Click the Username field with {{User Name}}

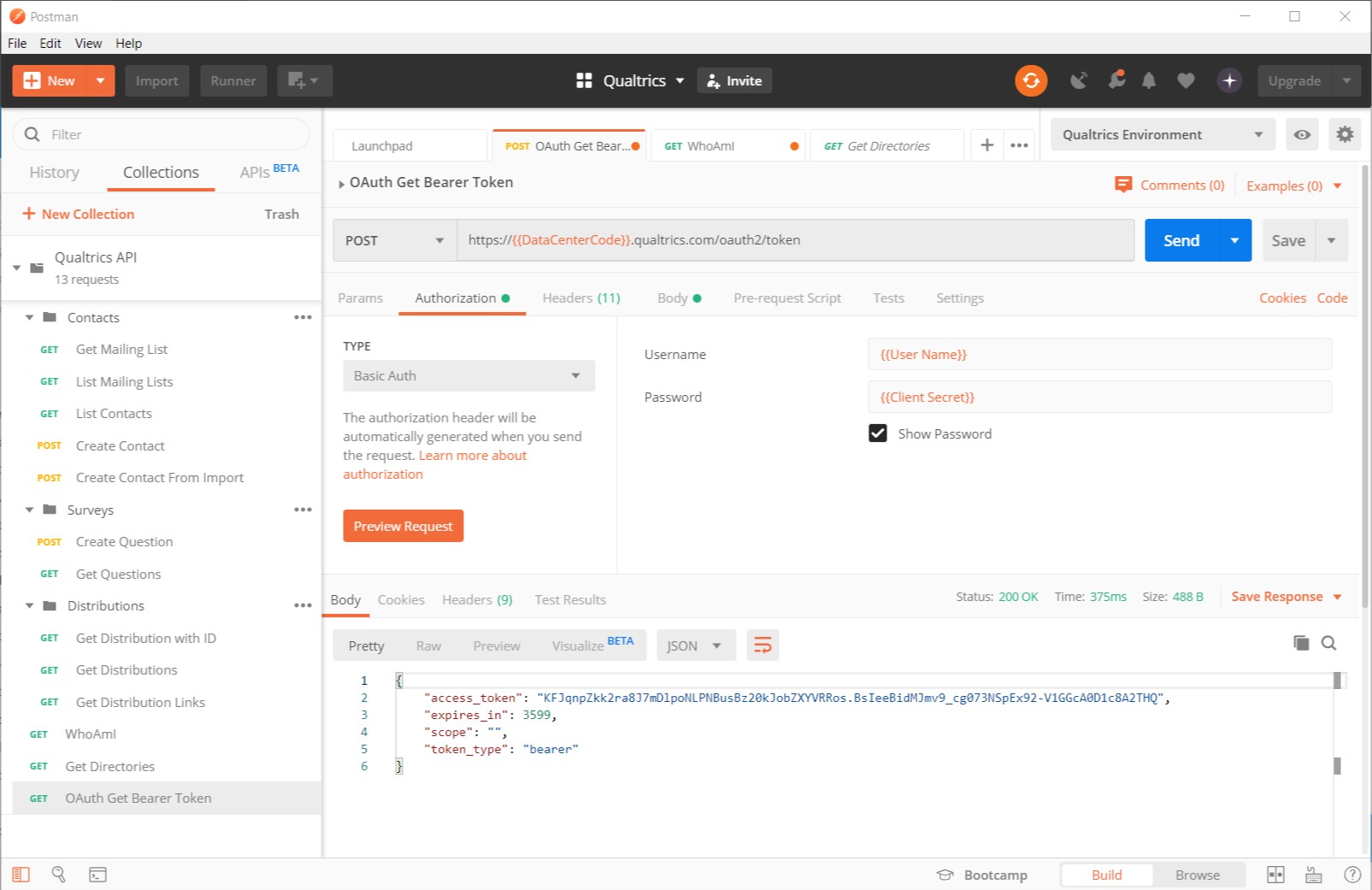1099,354
